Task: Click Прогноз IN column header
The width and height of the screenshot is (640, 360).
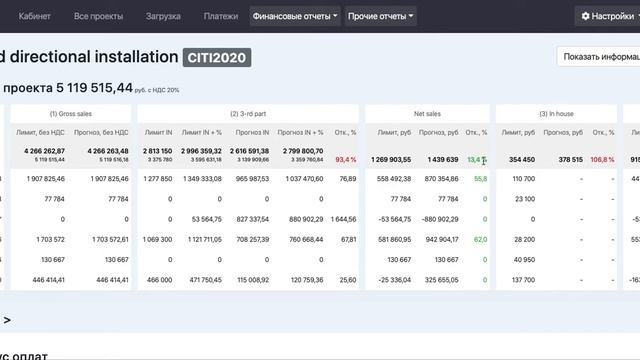Action: (x=252, y=133)
